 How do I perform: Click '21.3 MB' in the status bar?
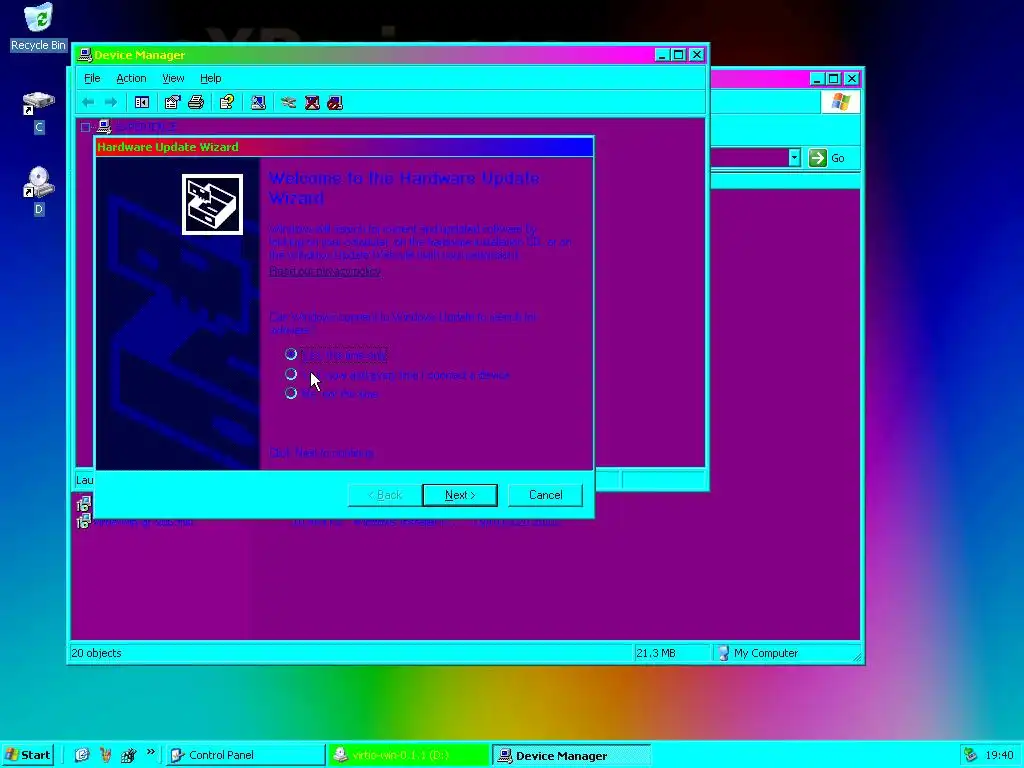pos(656,653)
